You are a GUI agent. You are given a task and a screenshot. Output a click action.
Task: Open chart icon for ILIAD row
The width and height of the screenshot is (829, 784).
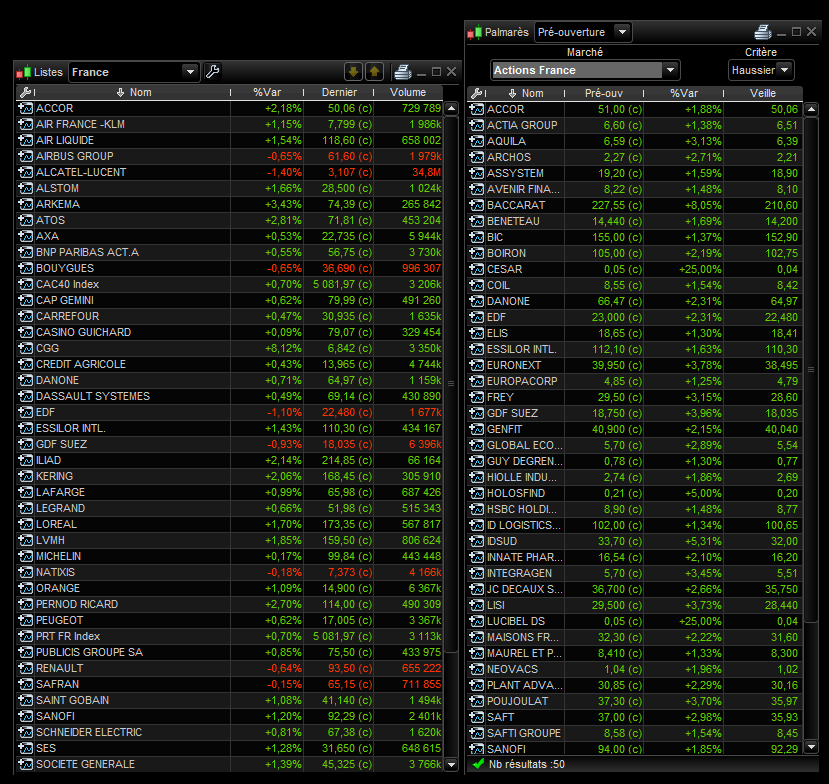[25, 460]
